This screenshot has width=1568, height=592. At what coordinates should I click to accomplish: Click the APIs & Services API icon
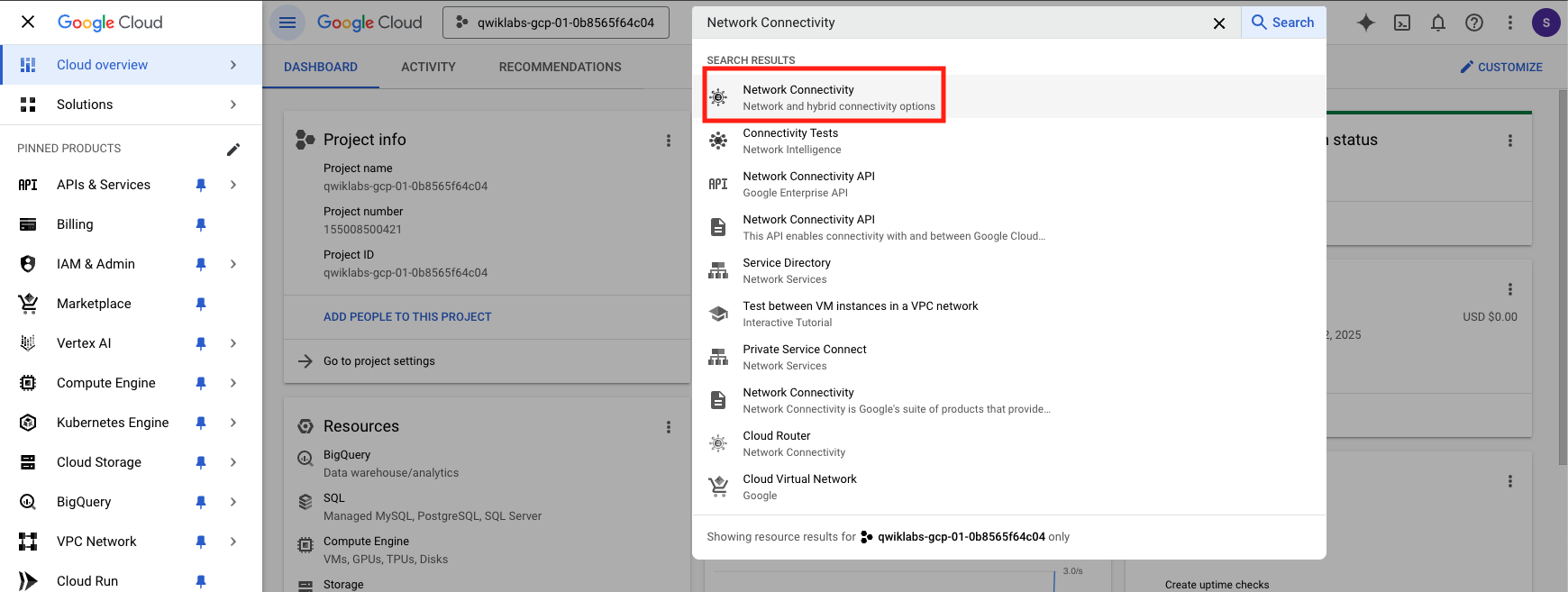pyautogui.click(x=28, y=185)
